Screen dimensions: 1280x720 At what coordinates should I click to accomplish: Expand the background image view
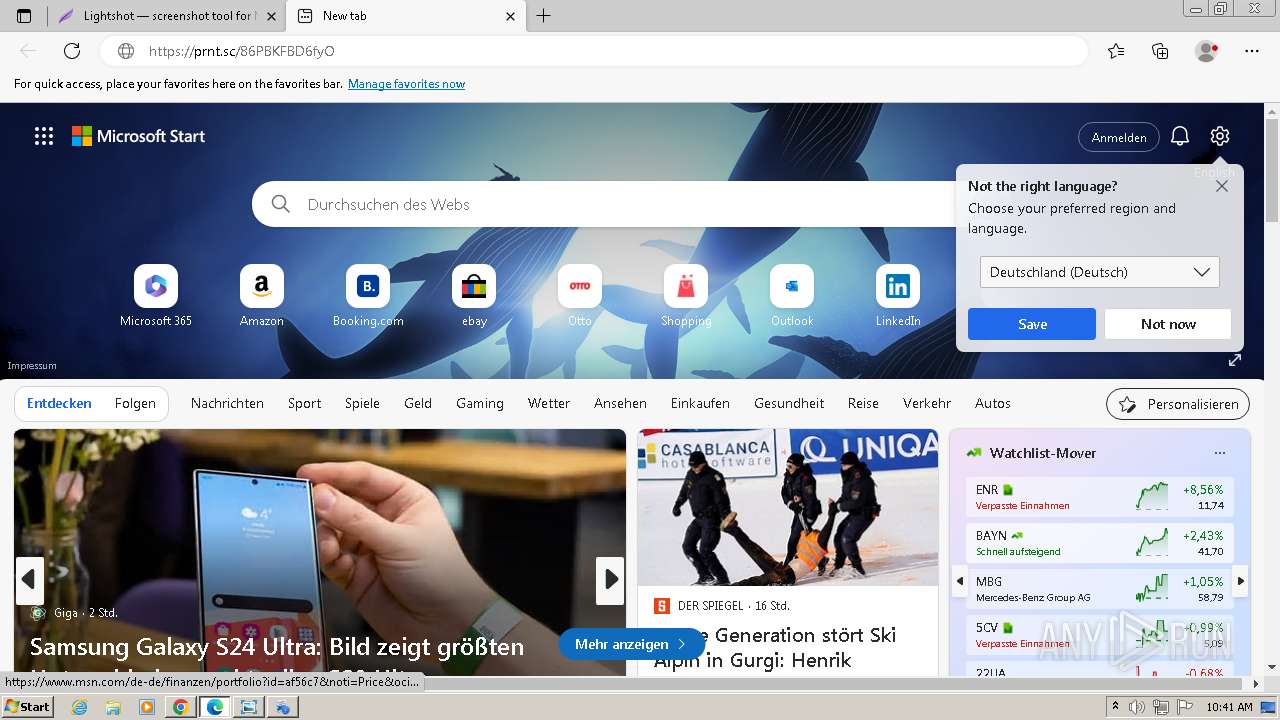1235,360
